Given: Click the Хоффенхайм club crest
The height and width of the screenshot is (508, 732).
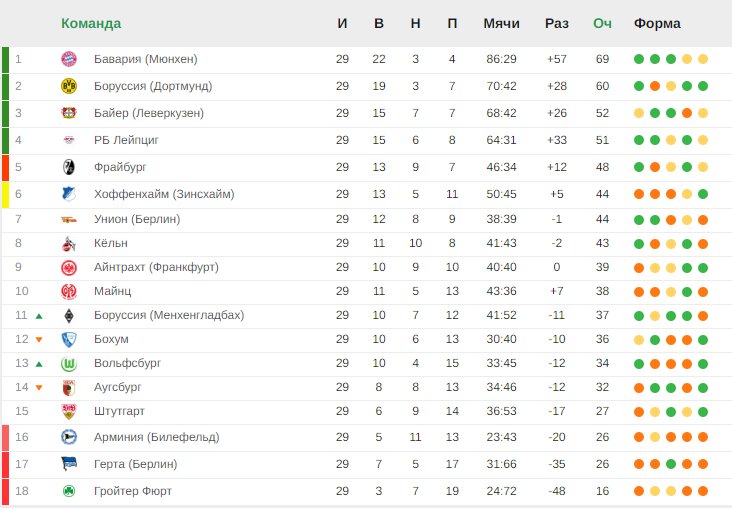Looking at the screenshot, I should pyautogui.click(x=69, y=194).
